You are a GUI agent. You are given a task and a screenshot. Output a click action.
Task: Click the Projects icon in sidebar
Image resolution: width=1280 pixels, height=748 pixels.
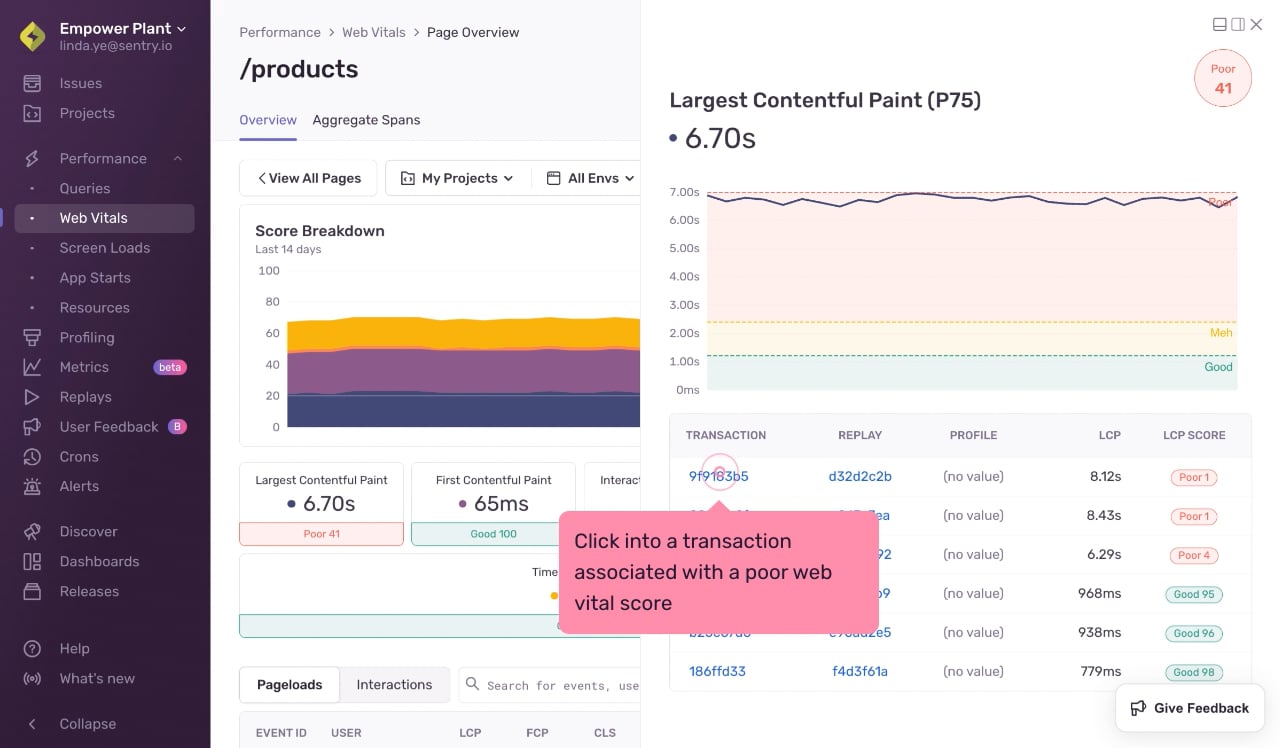(x=32, y=113)
